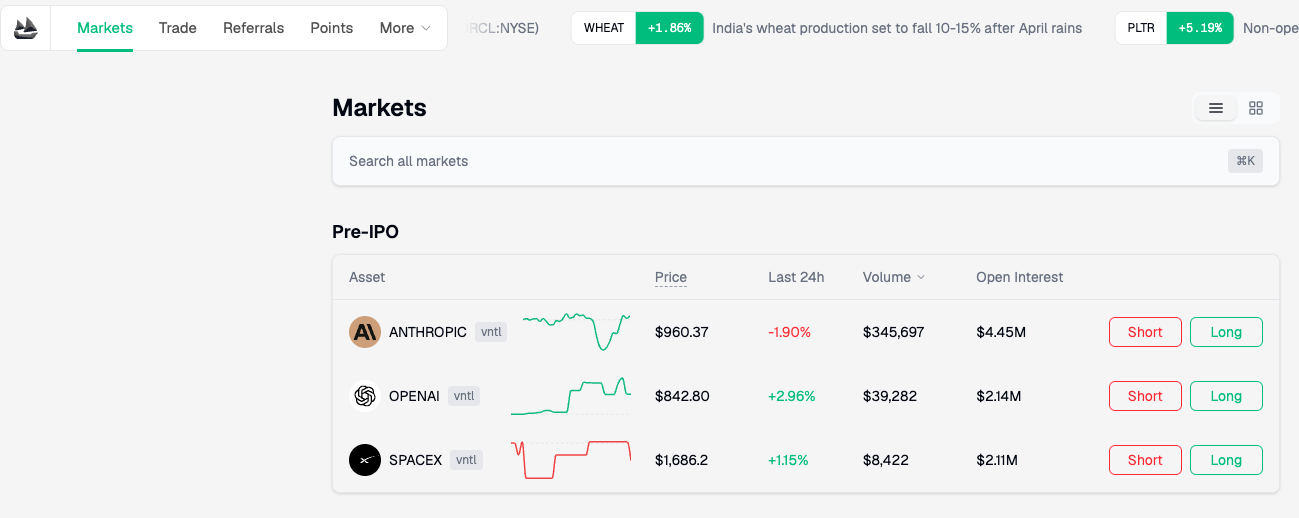Image resolution: width=1299 pixels, height=518 pixels.
Task: Short the Anthropic market
Action: (x=1145, y=332)
